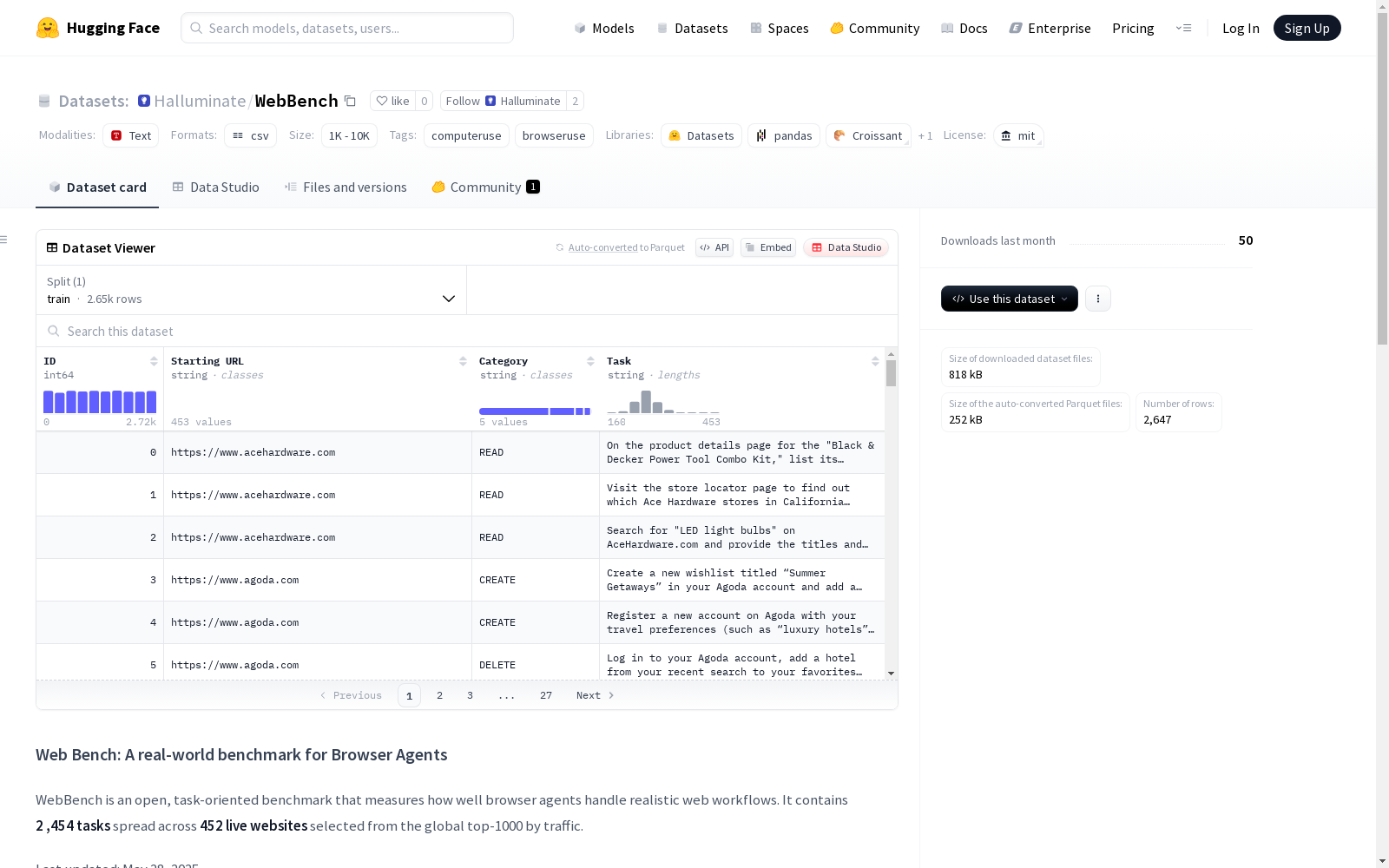Click the like count showing 0
The image size is (1389, 868).
(425, 101)
